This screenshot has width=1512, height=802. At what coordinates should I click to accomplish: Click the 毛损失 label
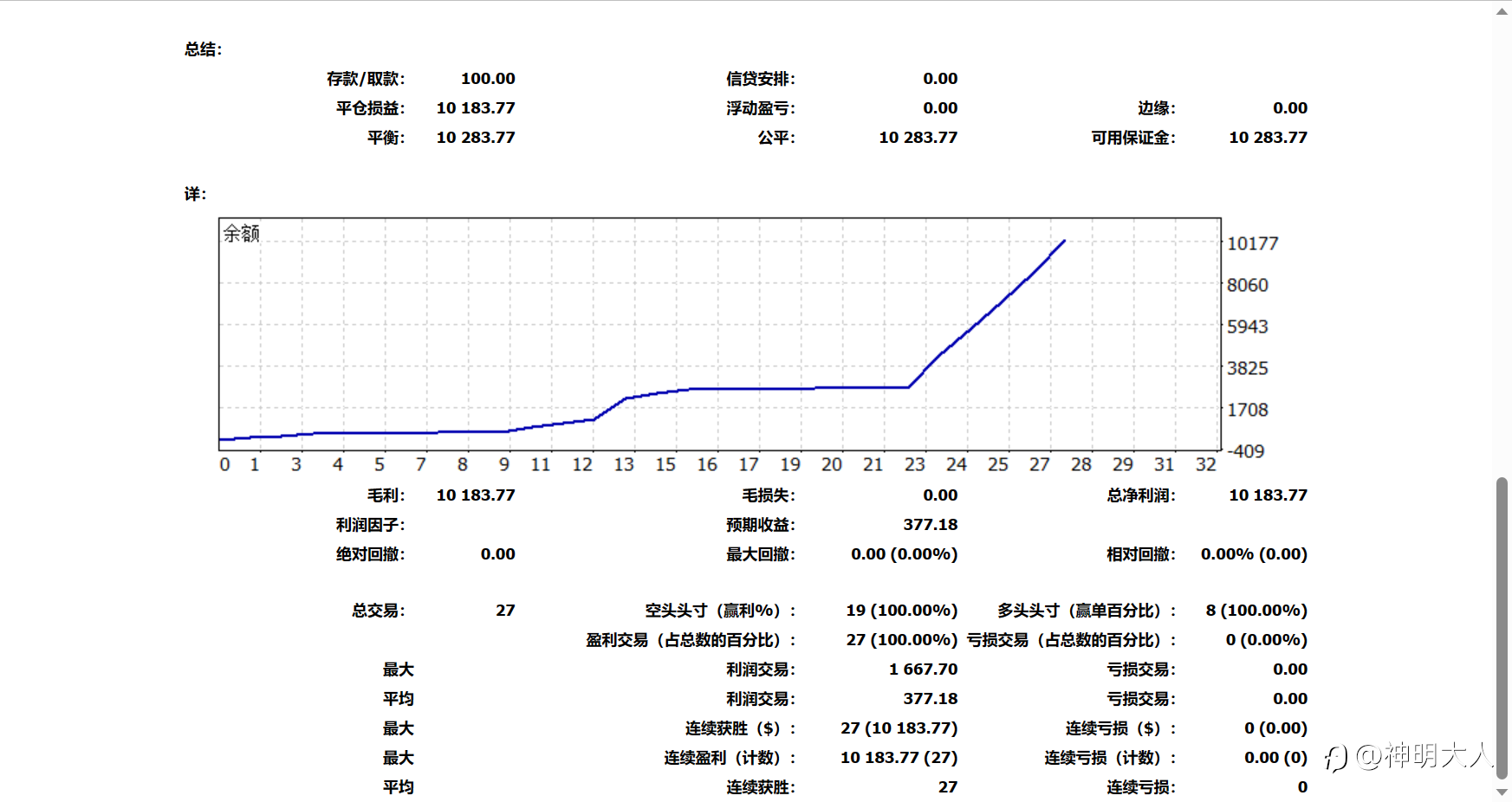769,495
